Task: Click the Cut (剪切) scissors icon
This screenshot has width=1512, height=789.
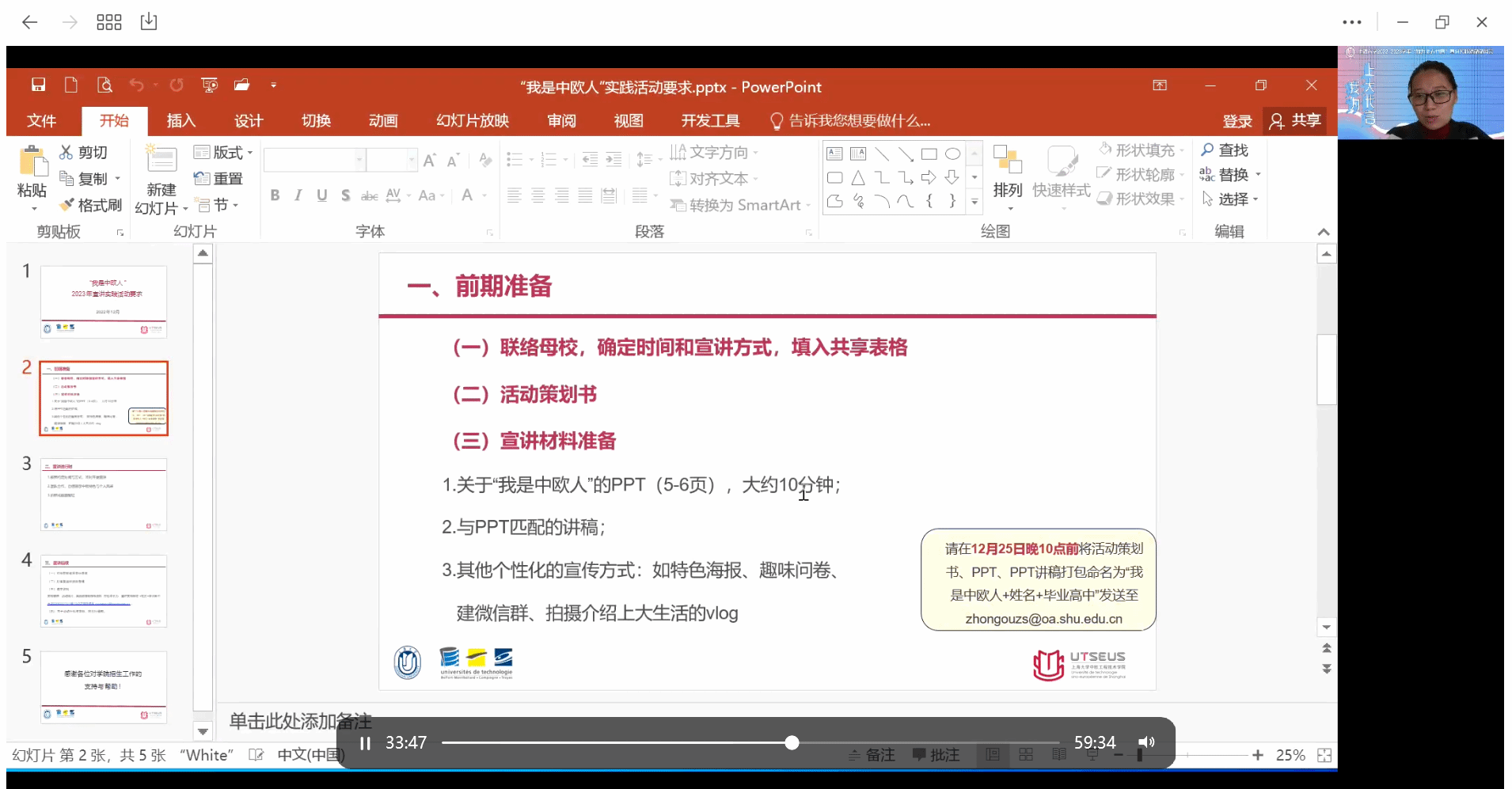Action: (66, 152)
